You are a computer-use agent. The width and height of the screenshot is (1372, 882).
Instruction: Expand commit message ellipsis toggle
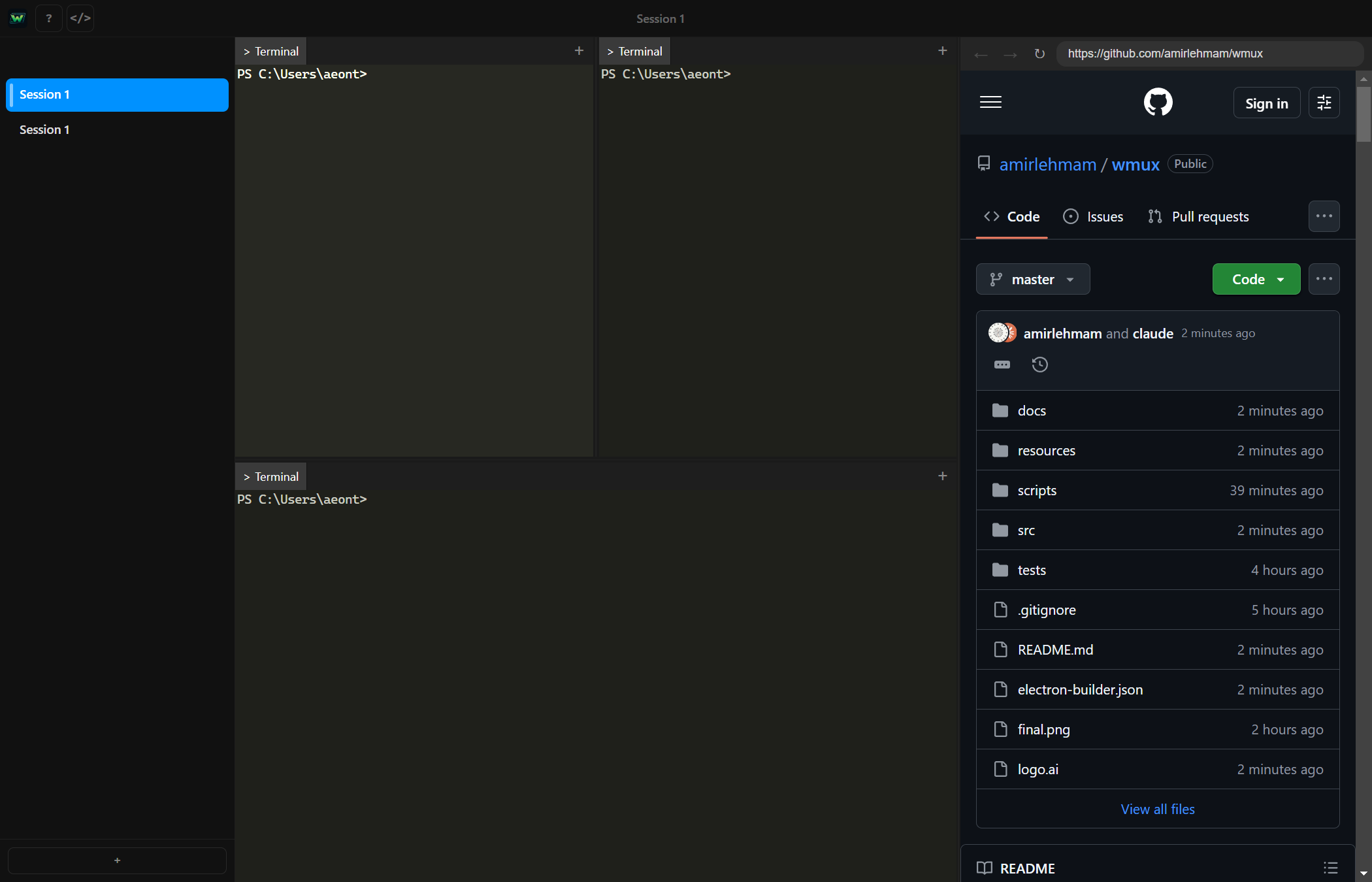[x=1002, y=365]
